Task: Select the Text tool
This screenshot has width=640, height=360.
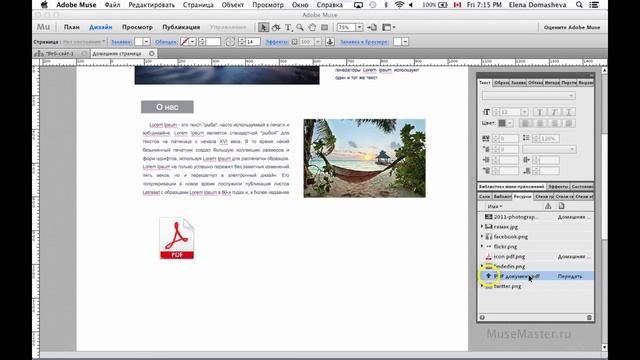Action: [x=288, y=27]
